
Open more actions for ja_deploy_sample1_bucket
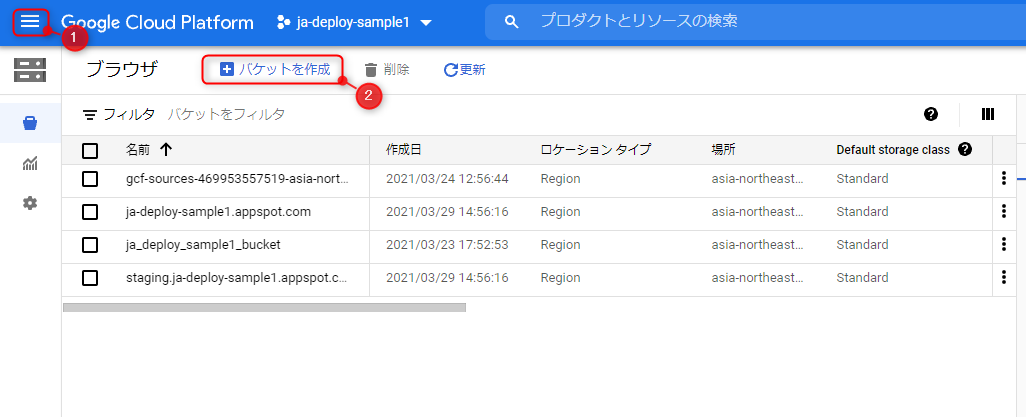1003,245
